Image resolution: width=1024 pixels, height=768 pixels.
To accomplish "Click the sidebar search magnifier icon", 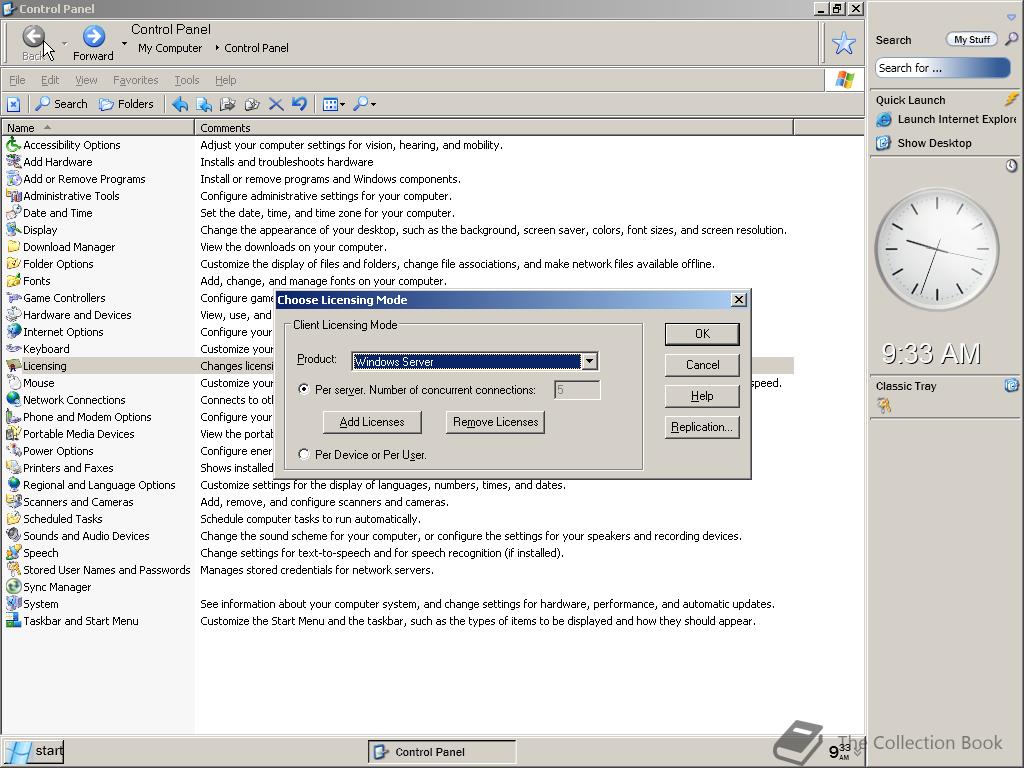I will pyautogui.click(x=1011, y=39).
